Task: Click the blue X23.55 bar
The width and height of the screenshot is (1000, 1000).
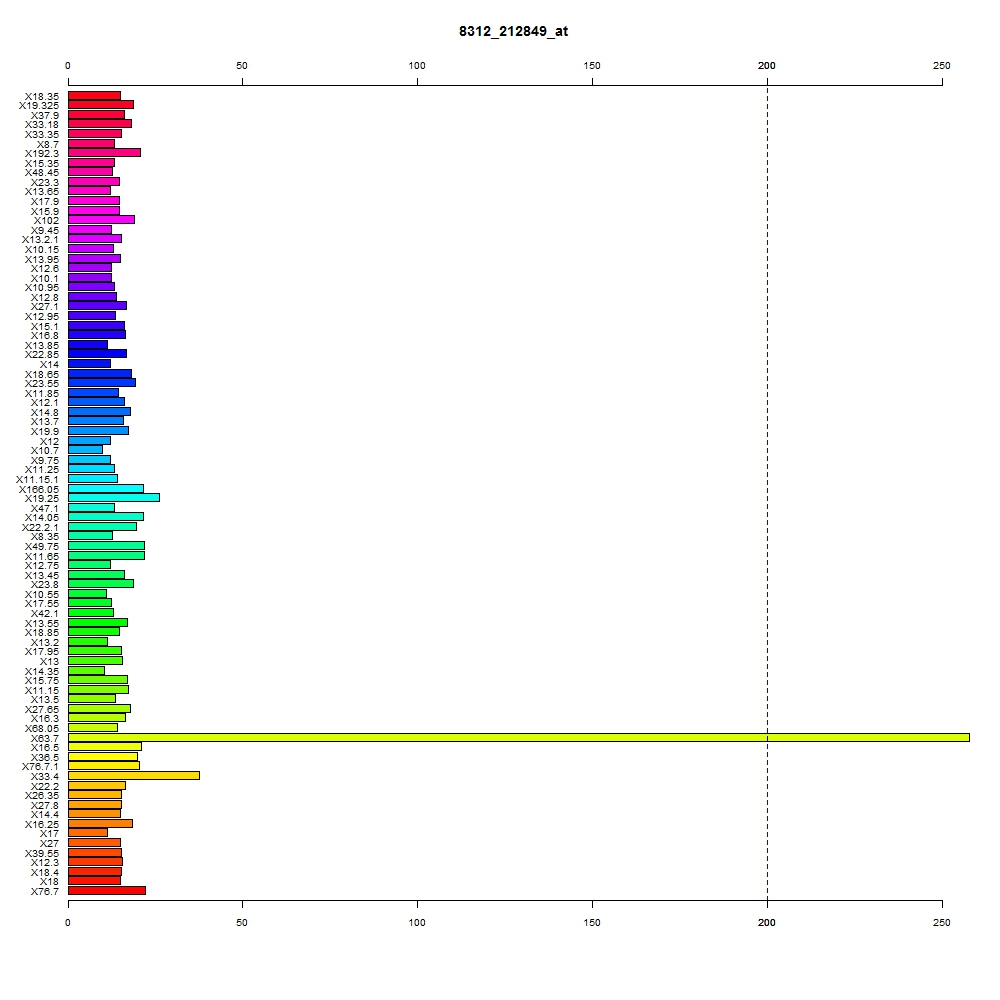Action: click(101, 383)
